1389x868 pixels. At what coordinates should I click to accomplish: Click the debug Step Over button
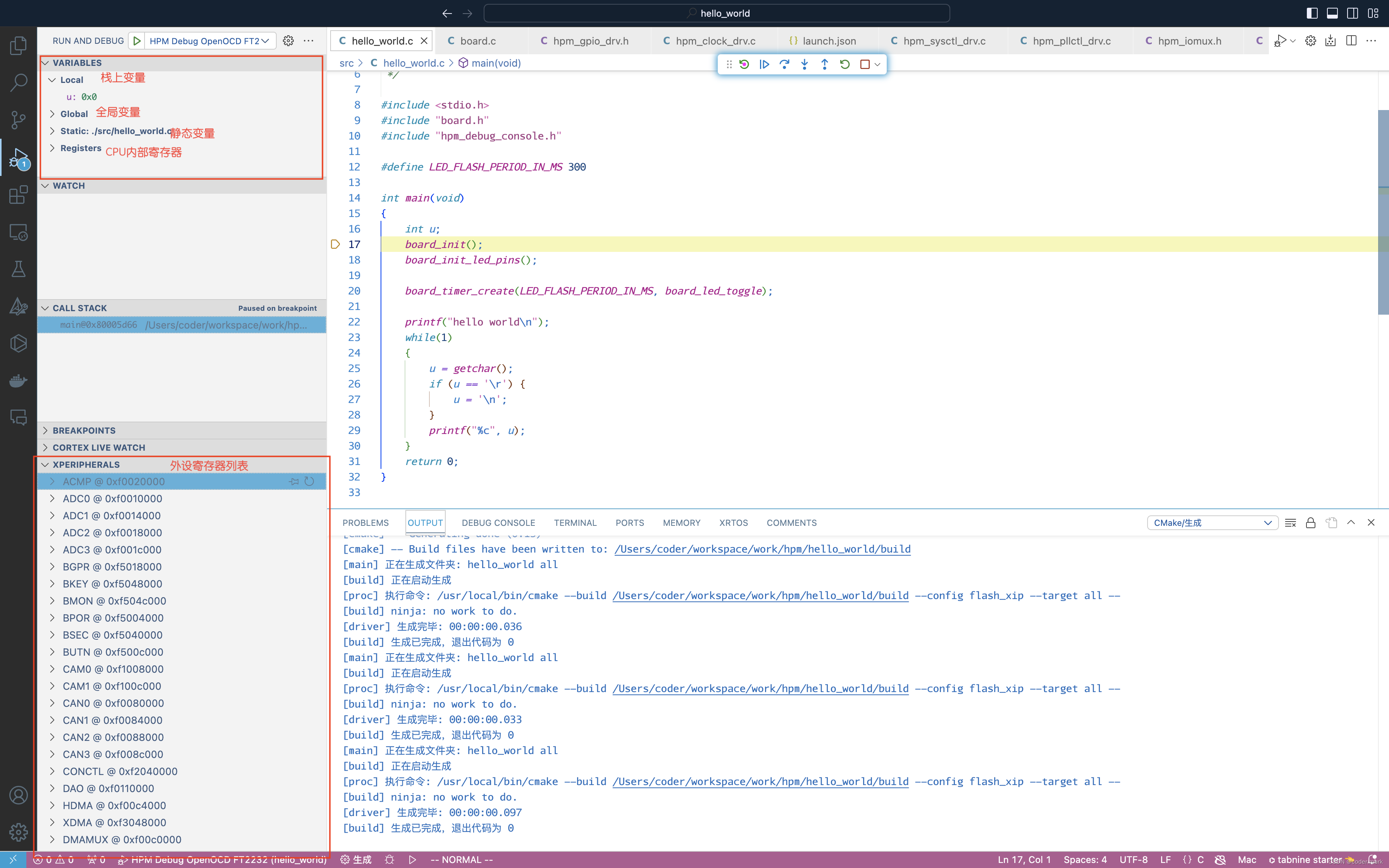784,64
